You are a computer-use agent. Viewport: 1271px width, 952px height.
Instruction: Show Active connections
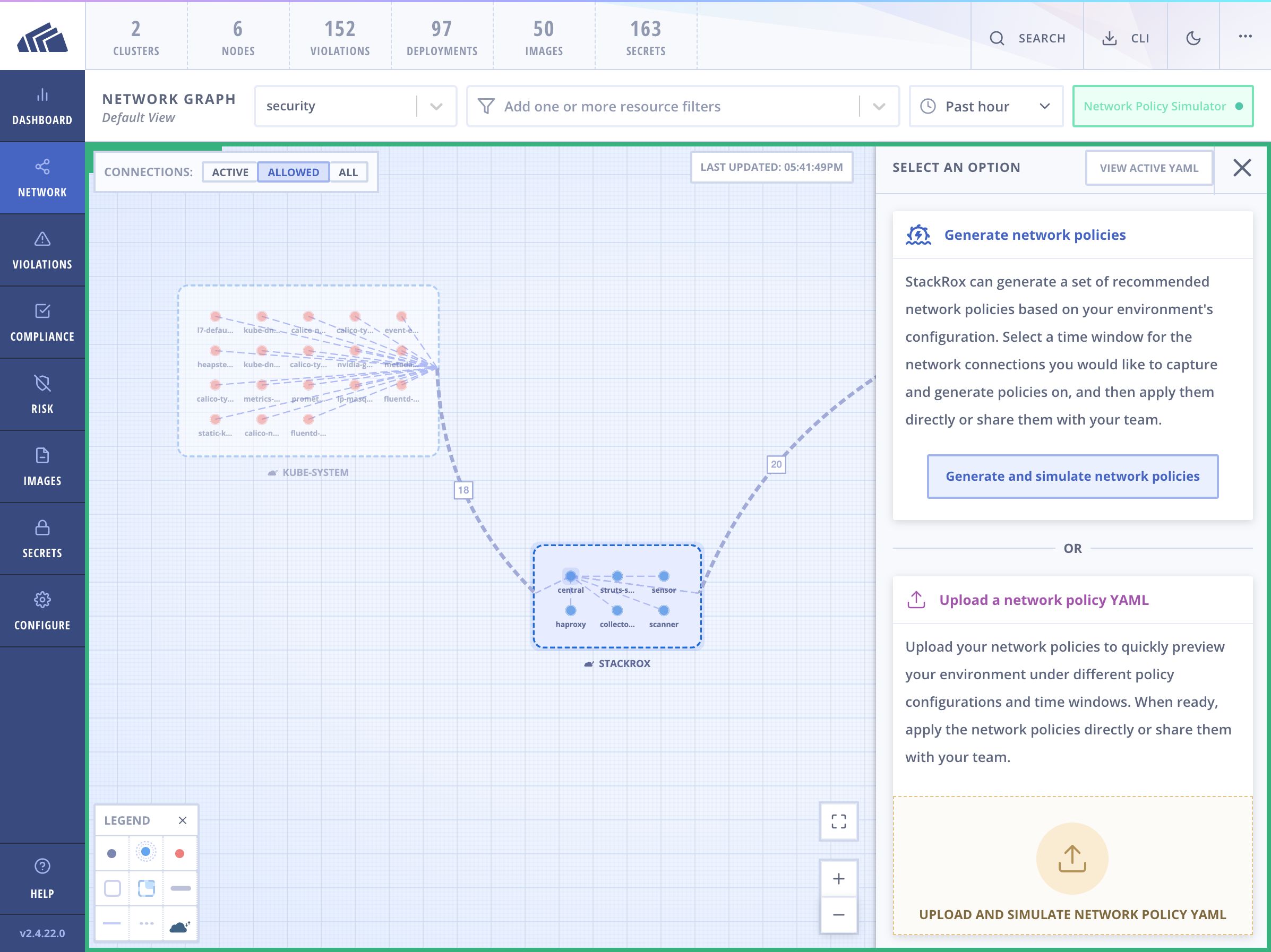point(230,172)
